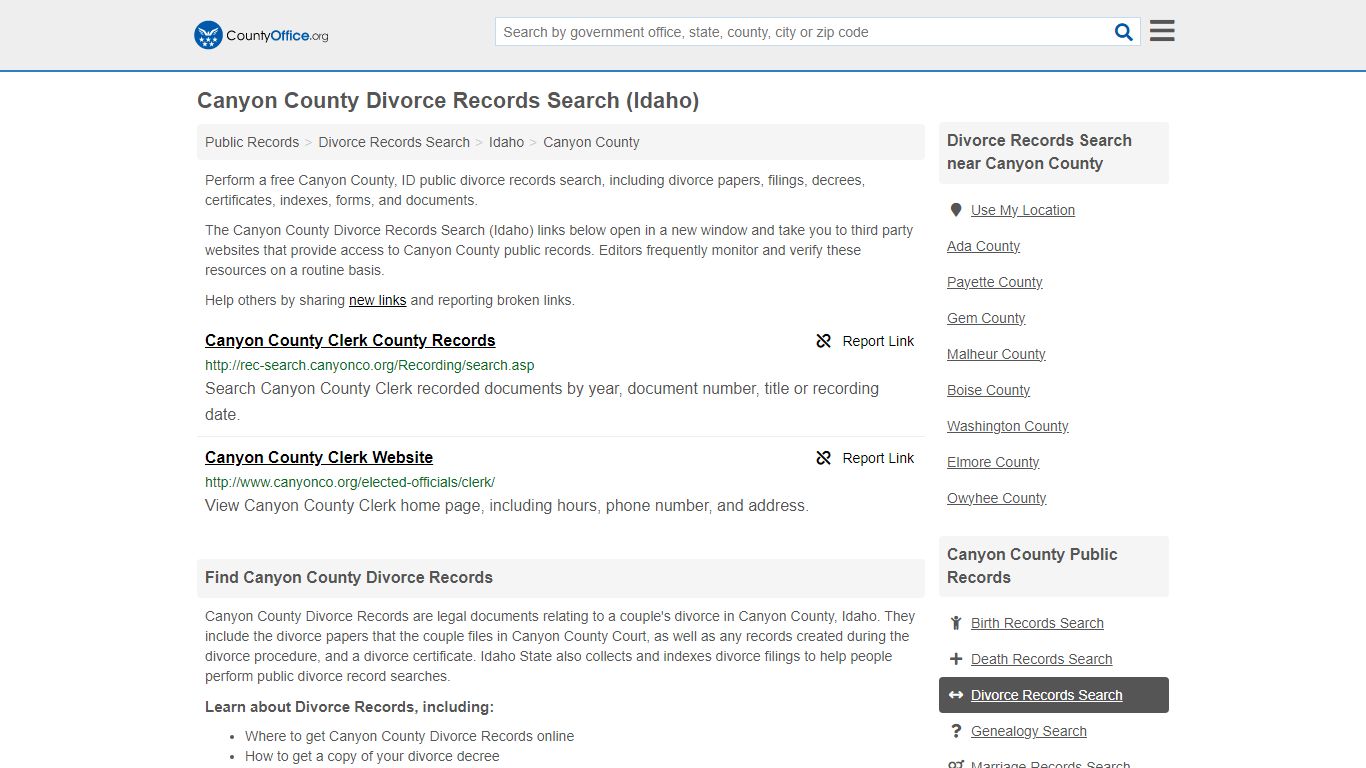The height and width of the screenshot is (768, 1366).
Task: Click the magnifying glass search icon
Action: tap(1124, 32)
